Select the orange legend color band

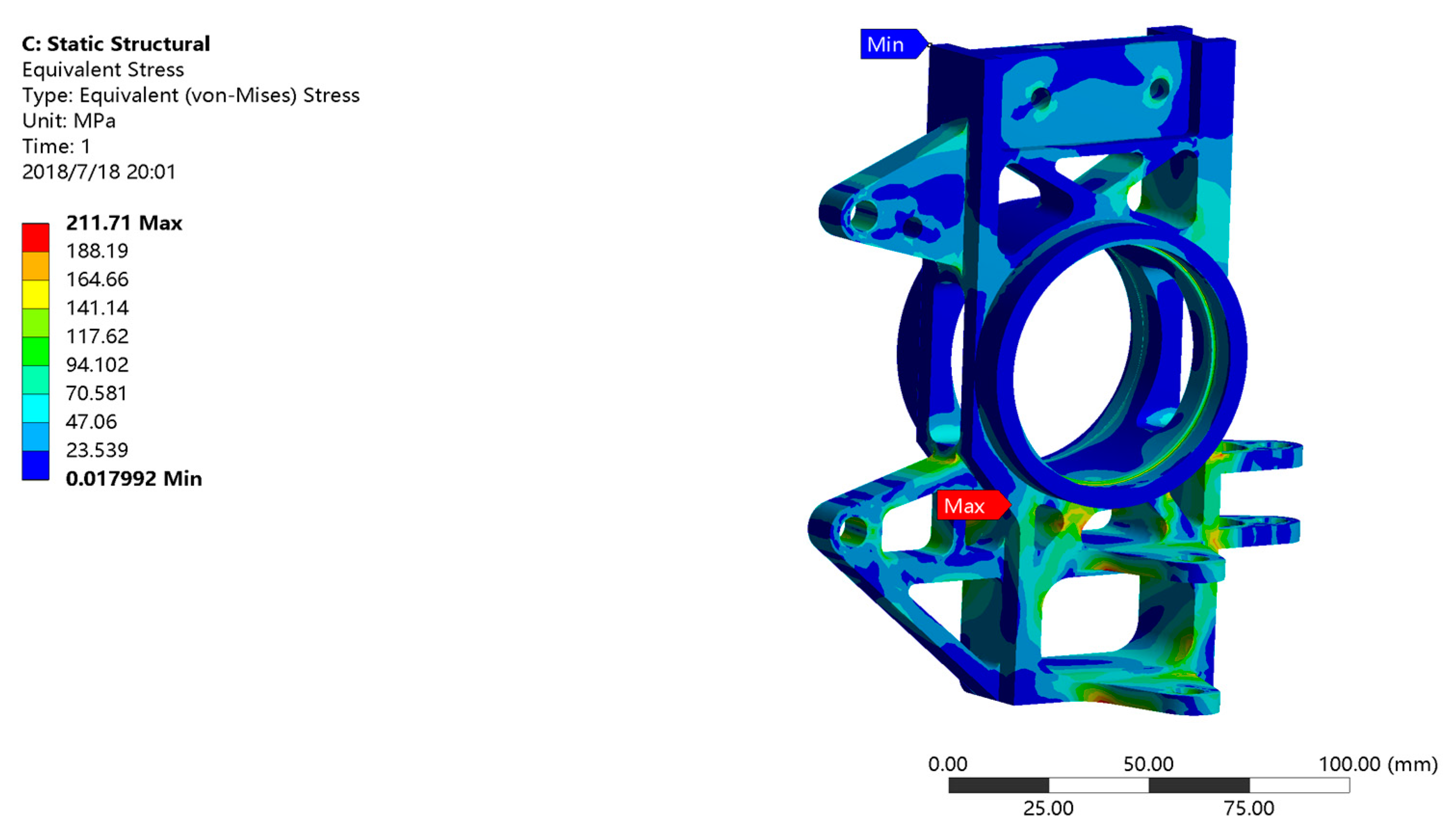tap(36, 266)
